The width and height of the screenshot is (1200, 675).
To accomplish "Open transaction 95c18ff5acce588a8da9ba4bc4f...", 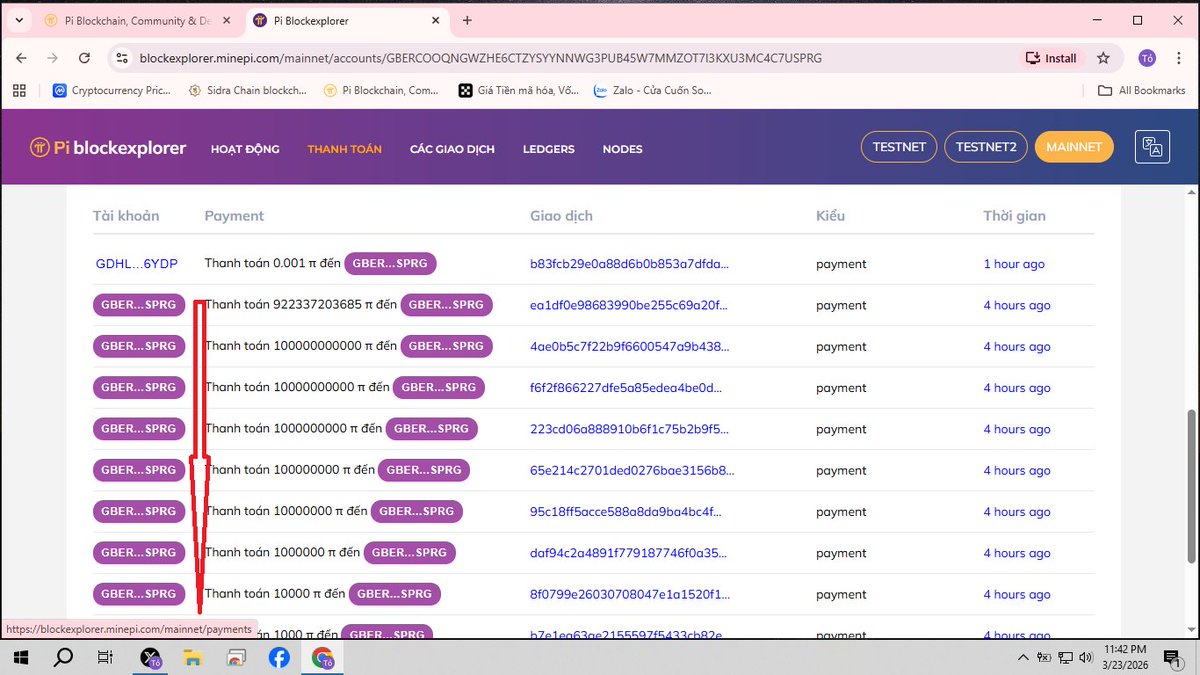I will [626, 511].
